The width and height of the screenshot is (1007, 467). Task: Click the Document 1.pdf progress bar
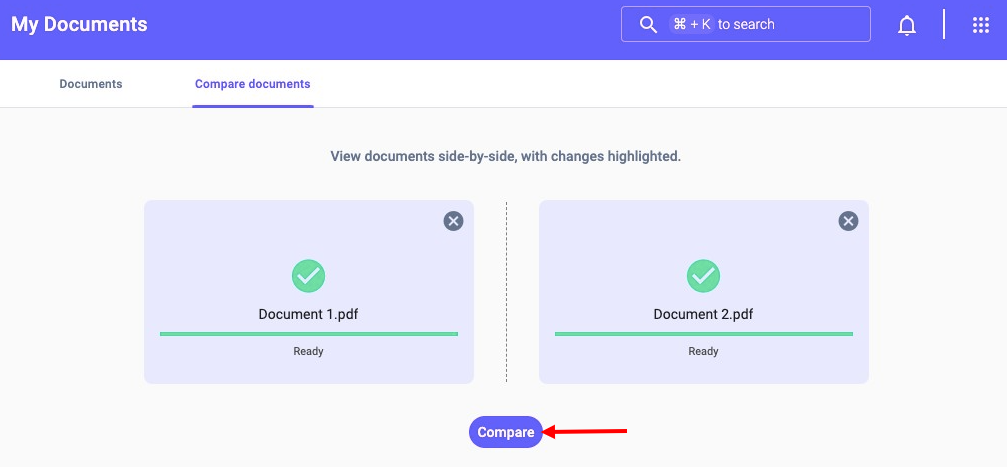(x=308, y=334)
